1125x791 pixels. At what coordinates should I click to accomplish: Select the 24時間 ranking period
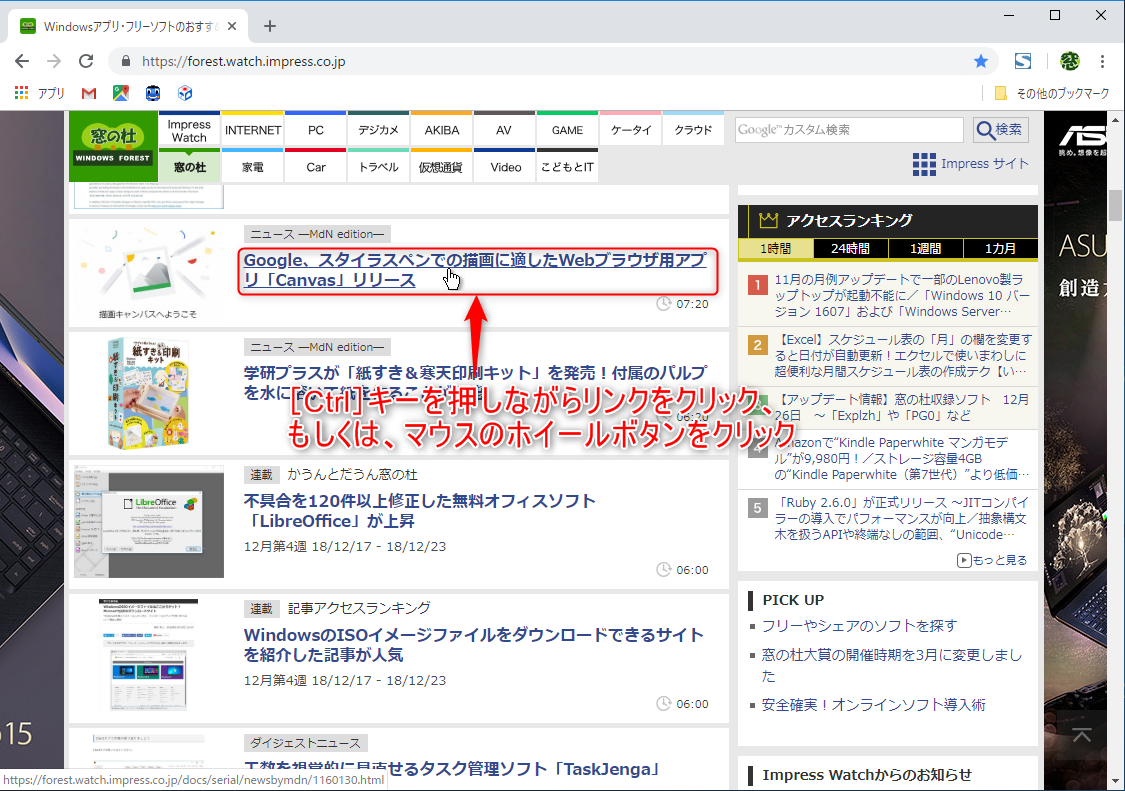coord(849,249)
